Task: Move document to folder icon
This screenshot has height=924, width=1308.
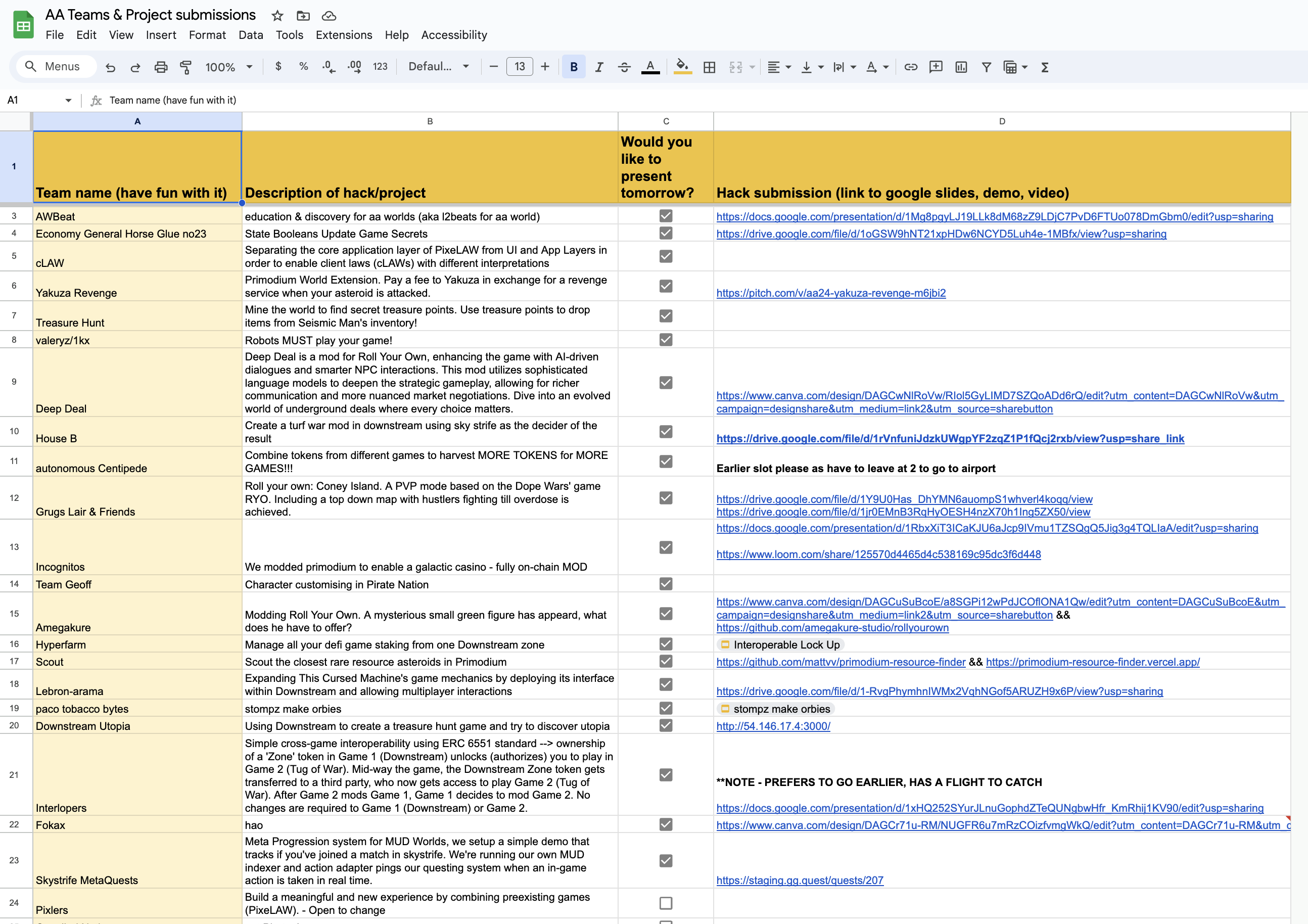Action: pos(303,15)
